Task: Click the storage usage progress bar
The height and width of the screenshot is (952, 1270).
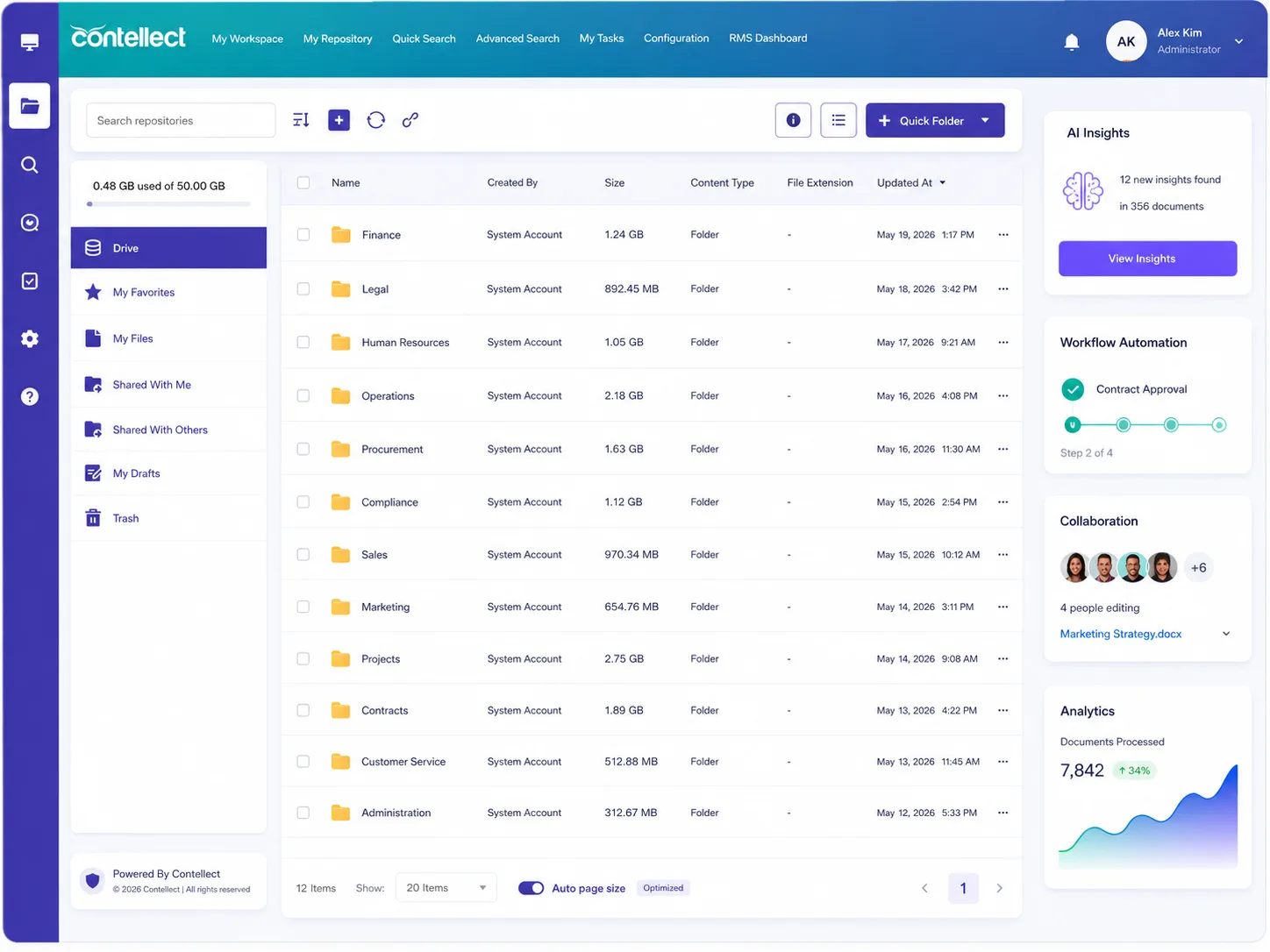Action: 168,204
